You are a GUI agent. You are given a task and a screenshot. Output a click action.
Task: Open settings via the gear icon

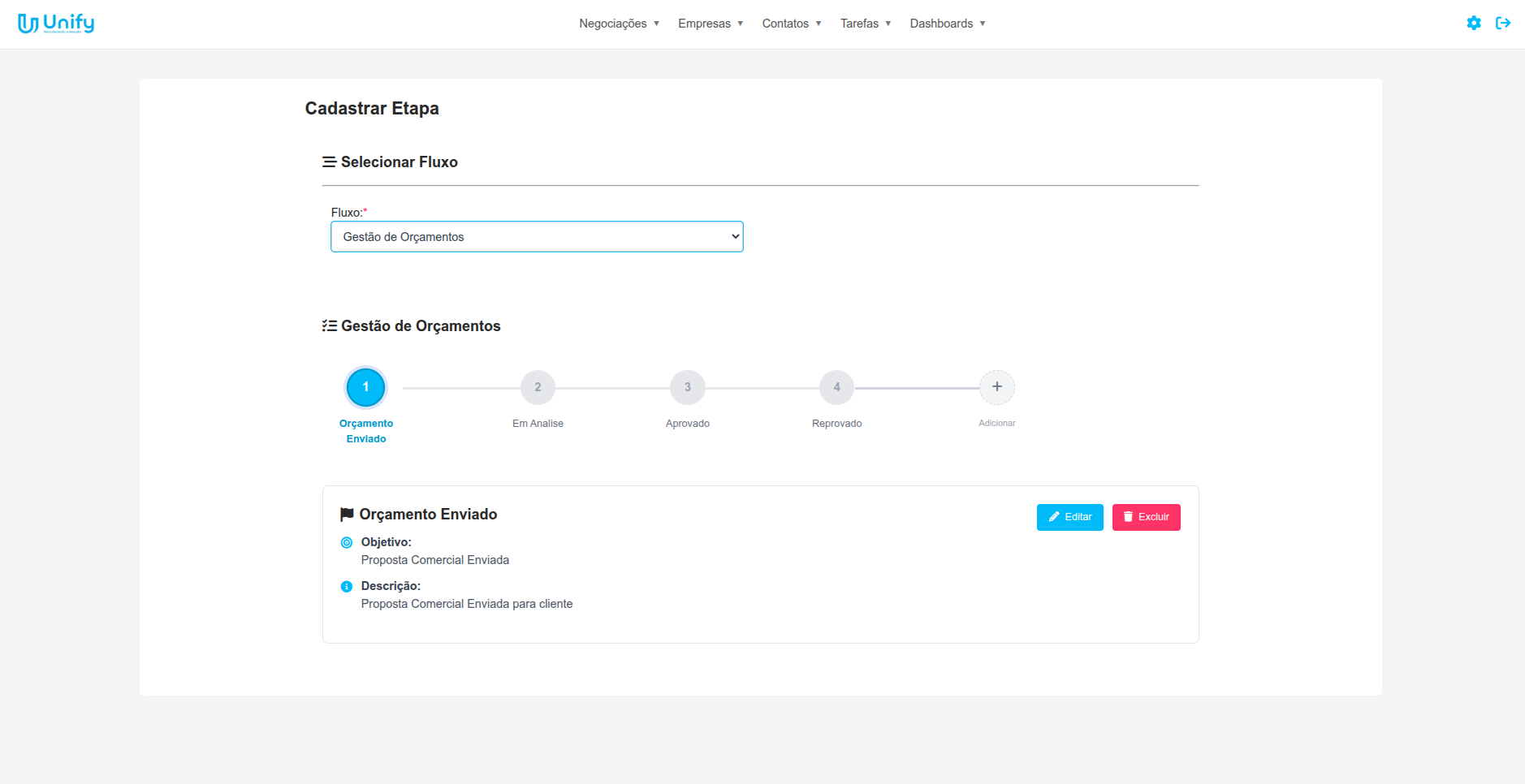pyautogui.click(x=1473, y=24)
